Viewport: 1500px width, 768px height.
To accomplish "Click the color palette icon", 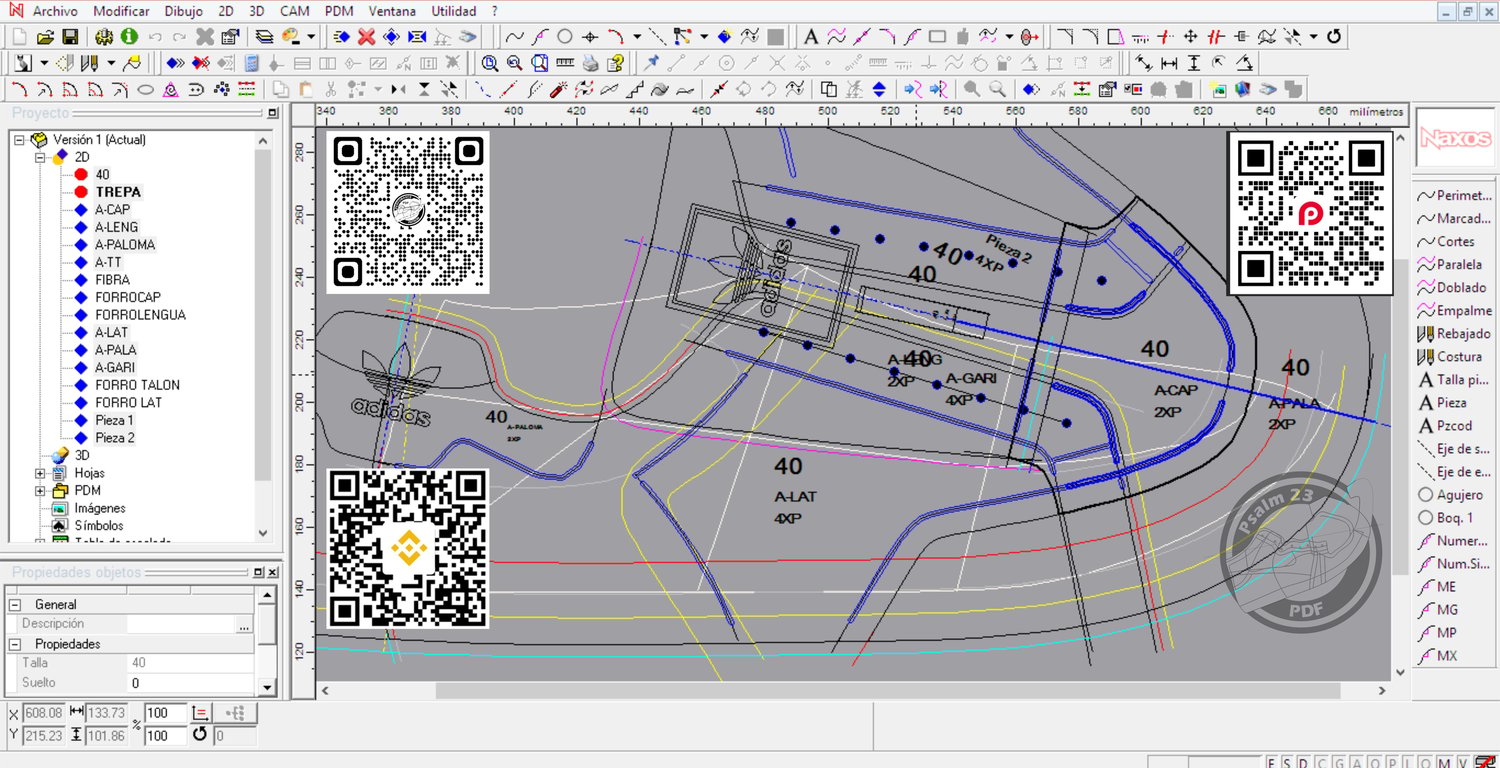I will (291, 37).
